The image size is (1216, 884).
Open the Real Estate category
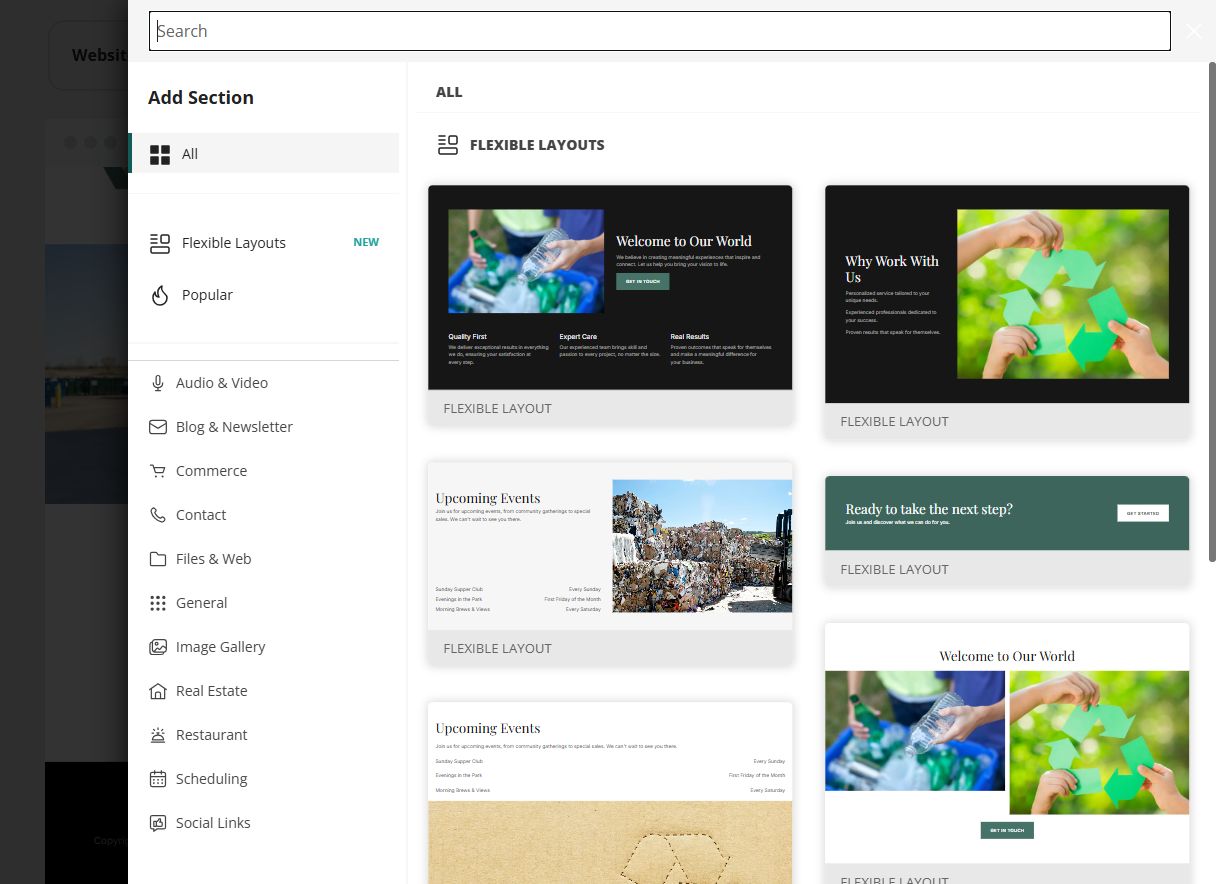click(212, 691)
